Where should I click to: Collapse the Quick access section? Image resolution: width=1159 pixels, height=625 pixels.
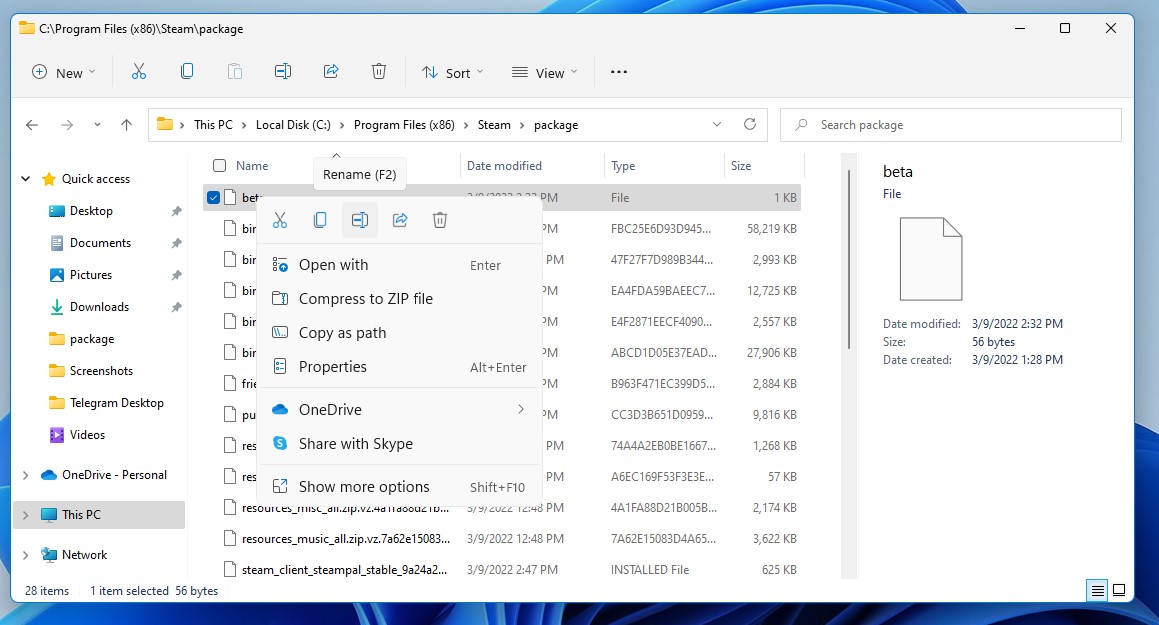coord(26,179)
